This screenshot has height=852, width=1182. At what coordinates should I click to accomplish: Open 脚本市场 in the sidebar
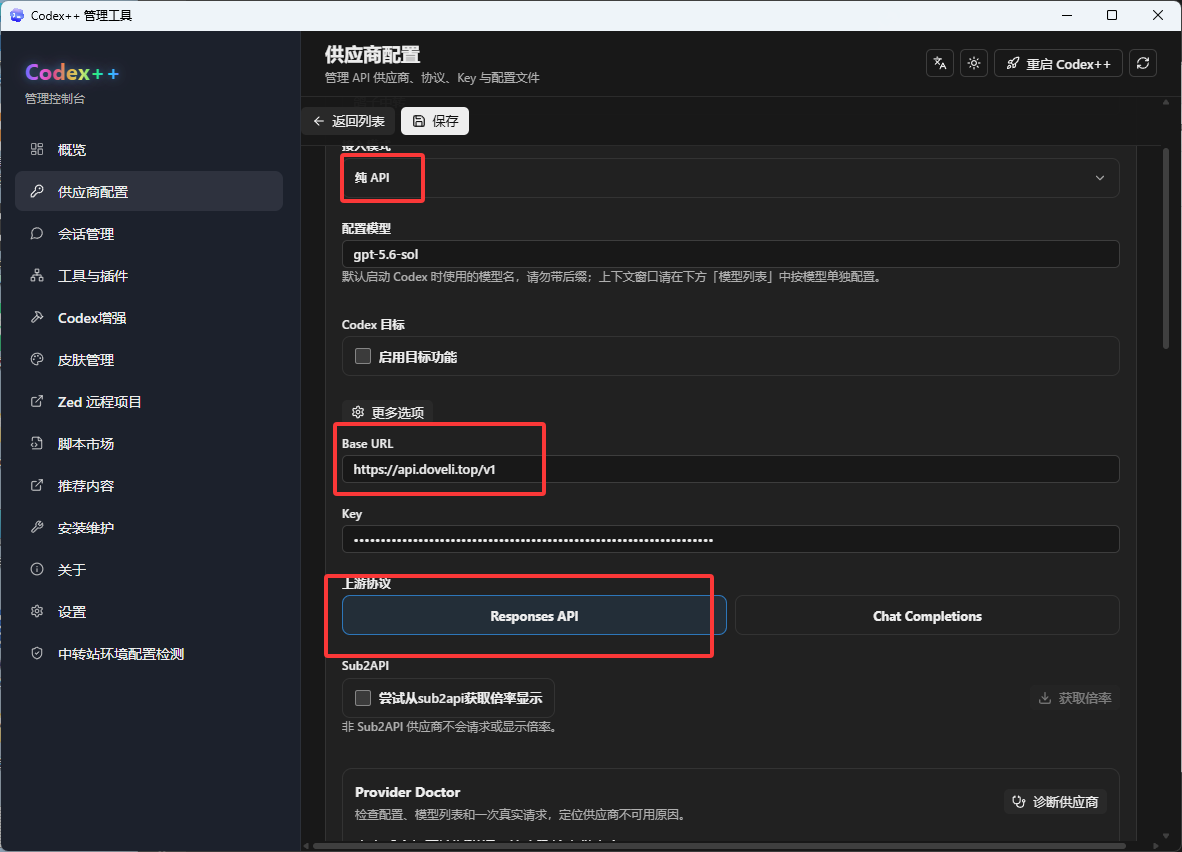point(149,443)
